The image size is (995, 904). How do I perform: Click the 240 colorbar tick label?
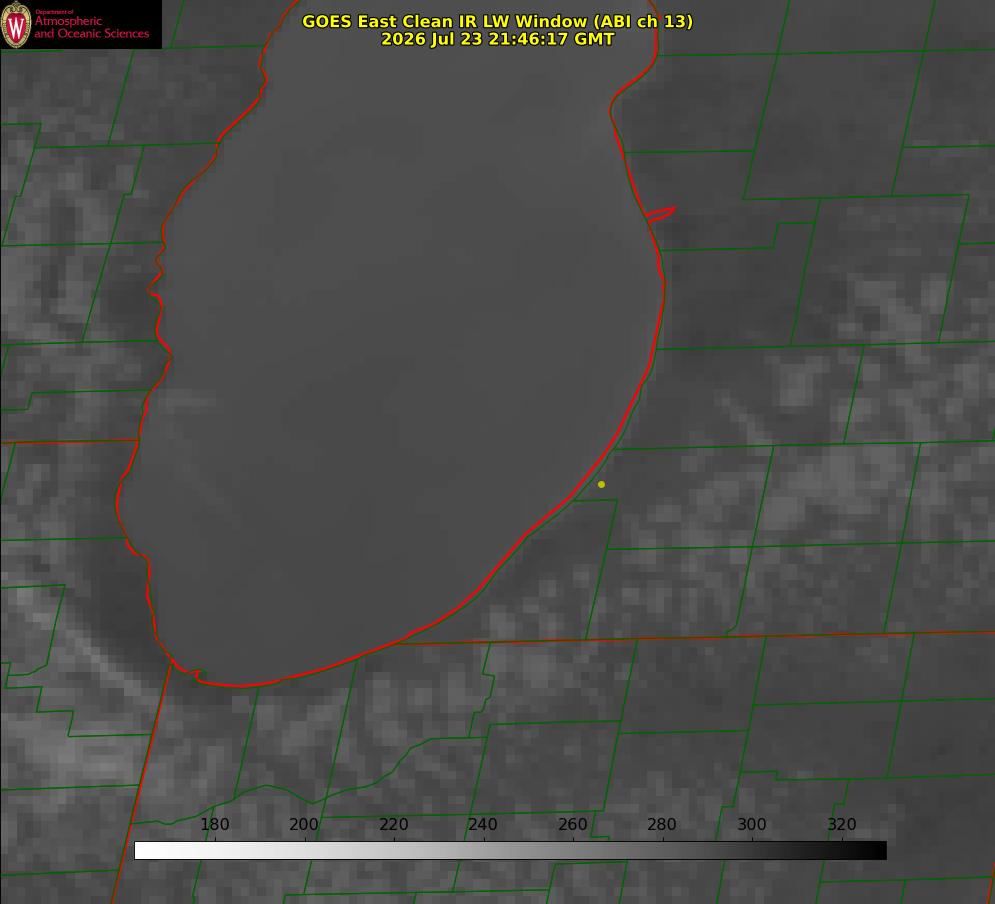coord(483,824)
